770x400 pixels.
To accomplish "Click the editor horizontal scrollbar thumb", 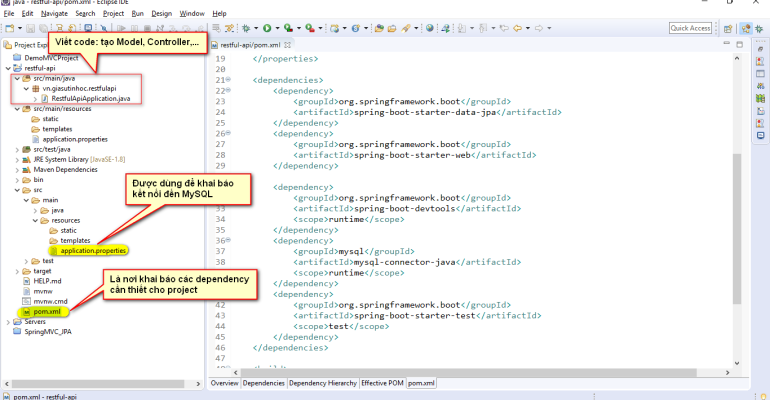I will point(468,373).
